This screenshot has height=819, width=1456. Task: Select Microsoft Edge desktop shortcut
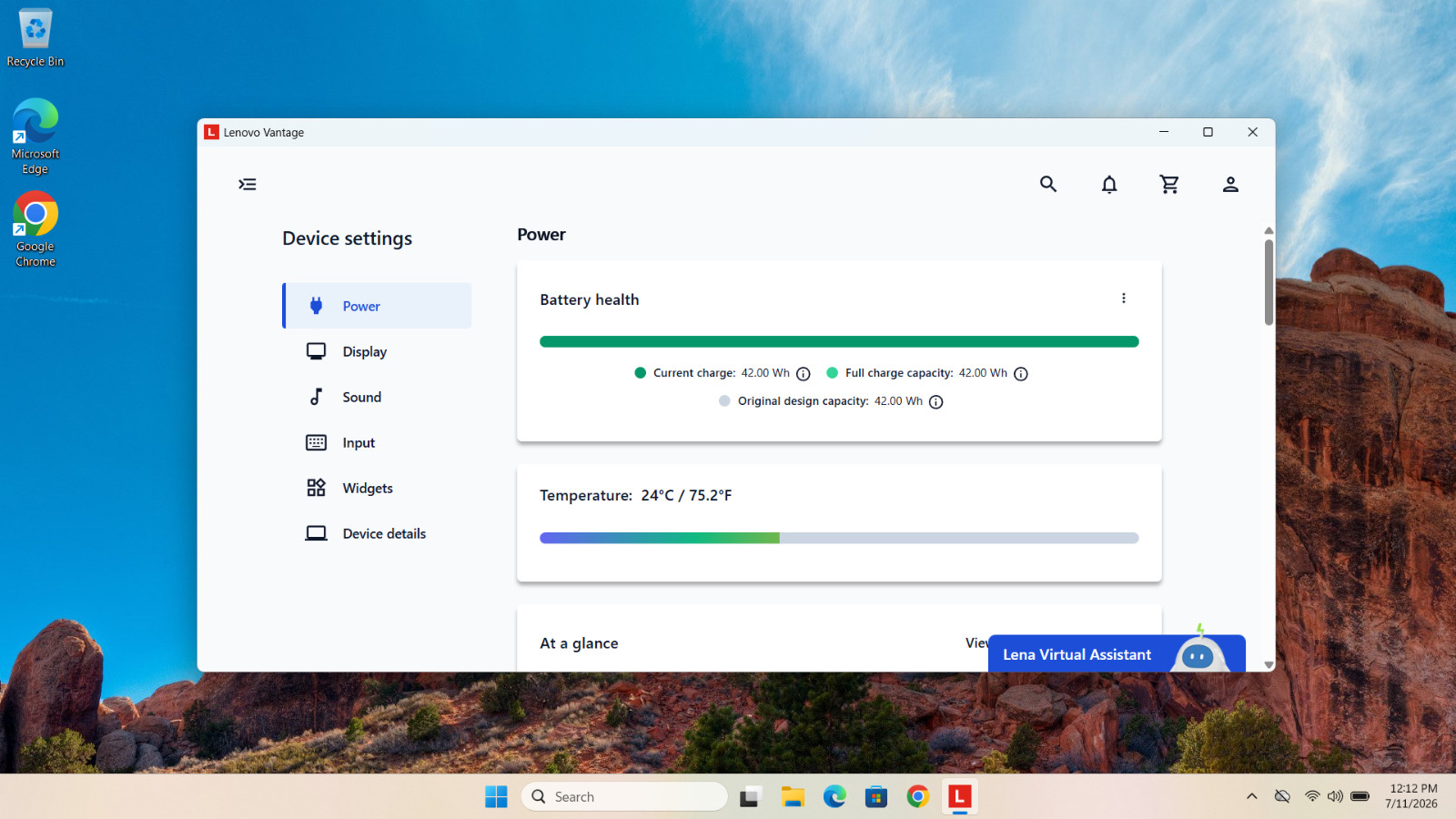coord(35,136)
